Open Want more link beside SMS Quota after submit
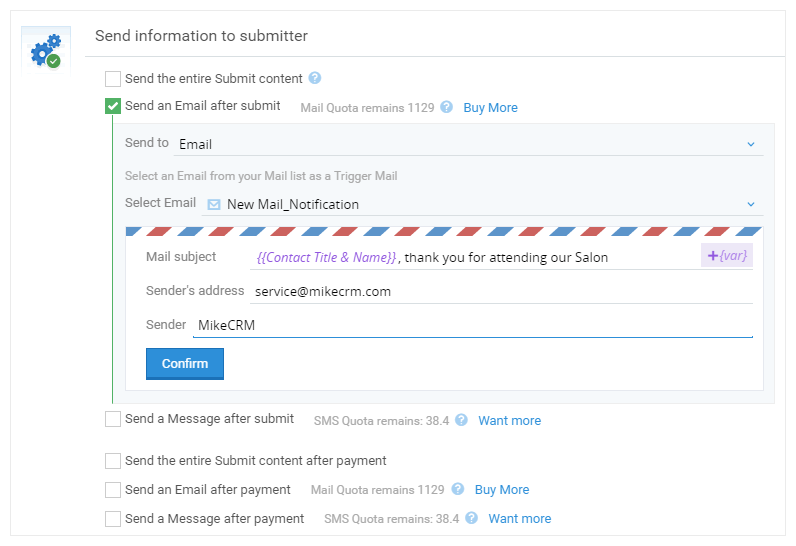This screenshot has height=546, width=796. click(x=509, y=421)
